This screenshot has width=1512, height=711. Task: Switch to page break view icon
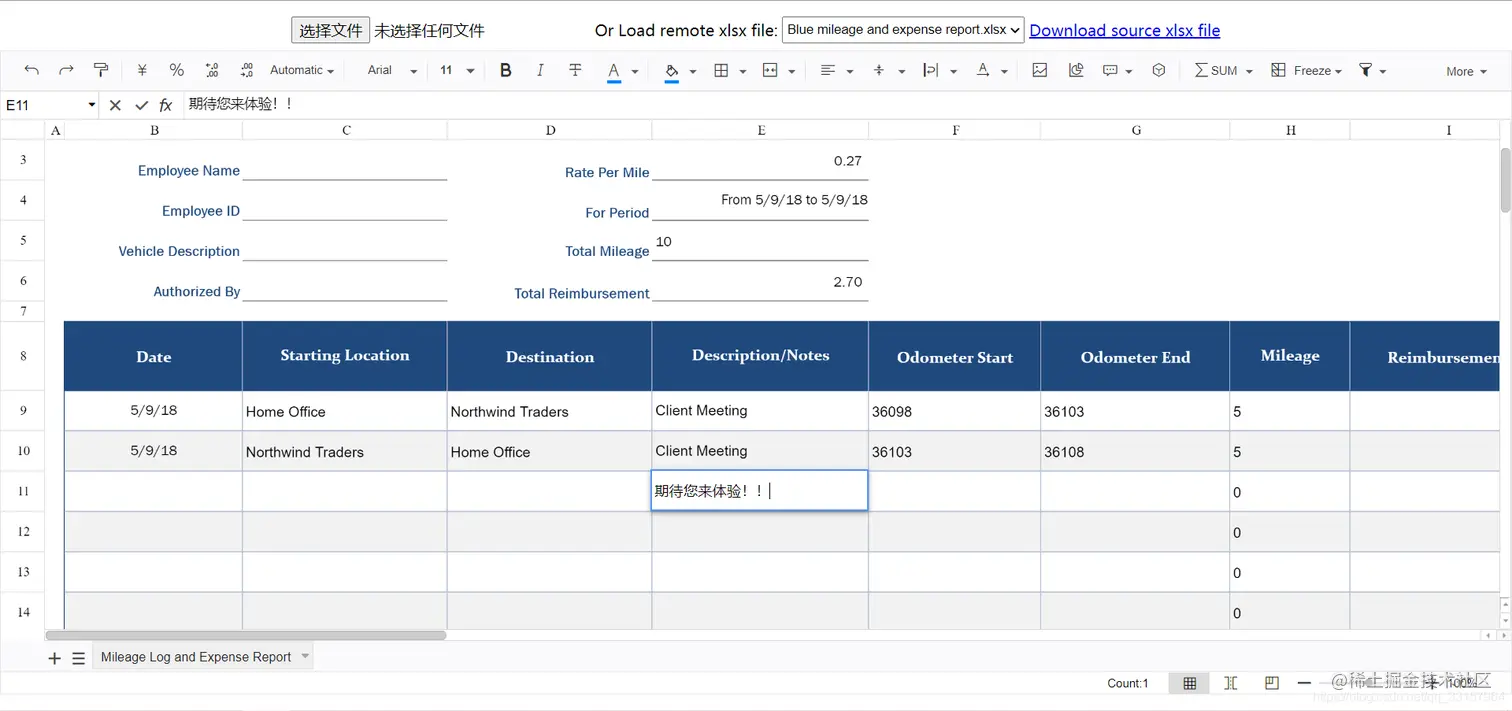tap(1231, 683)
